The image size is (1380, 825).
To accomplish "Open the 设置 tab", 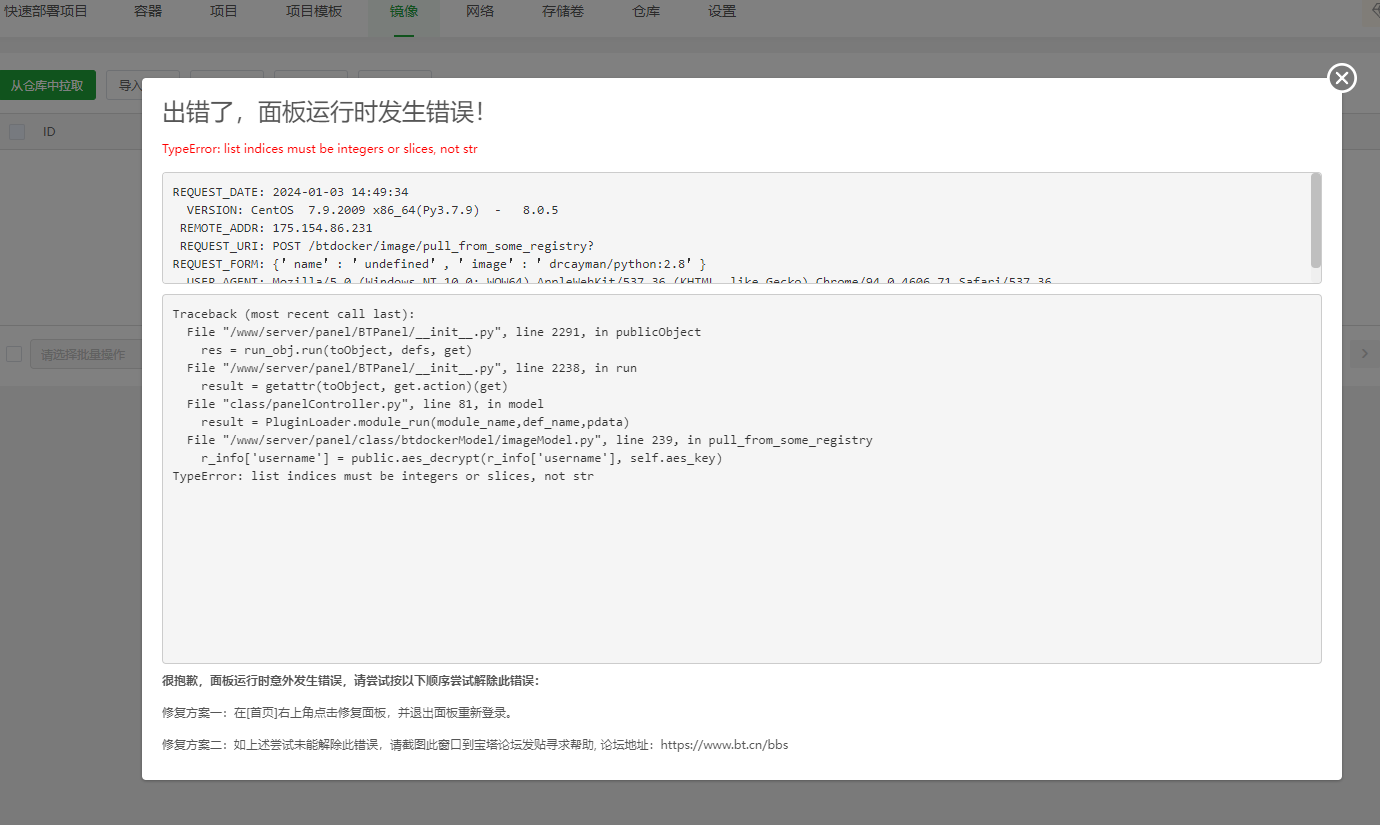I will pos(722,12).
